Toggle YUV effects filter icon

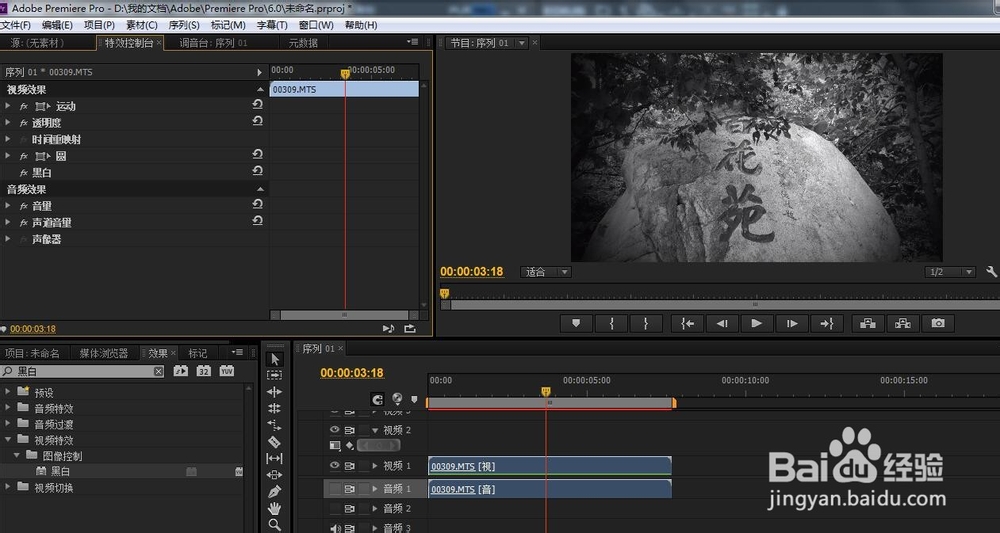coord(226,370)
